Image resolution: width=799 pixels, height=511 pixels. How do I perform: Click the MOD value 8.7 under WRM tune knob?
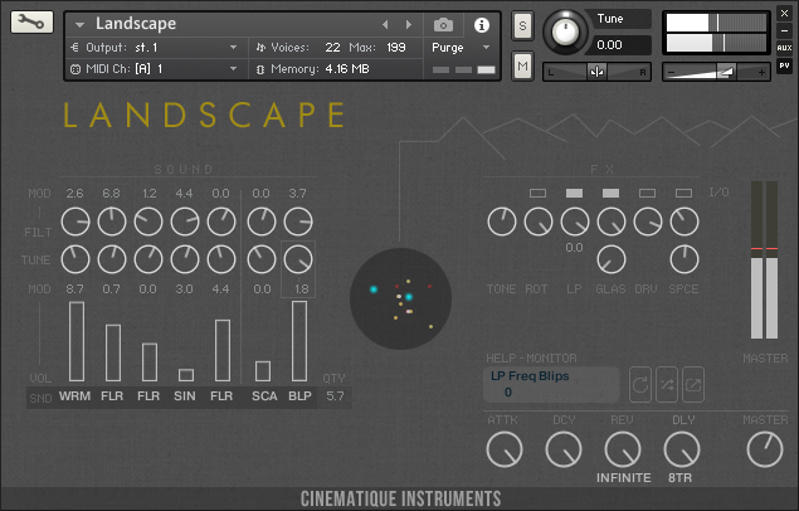pyautogui.click(x=75, y=289)
